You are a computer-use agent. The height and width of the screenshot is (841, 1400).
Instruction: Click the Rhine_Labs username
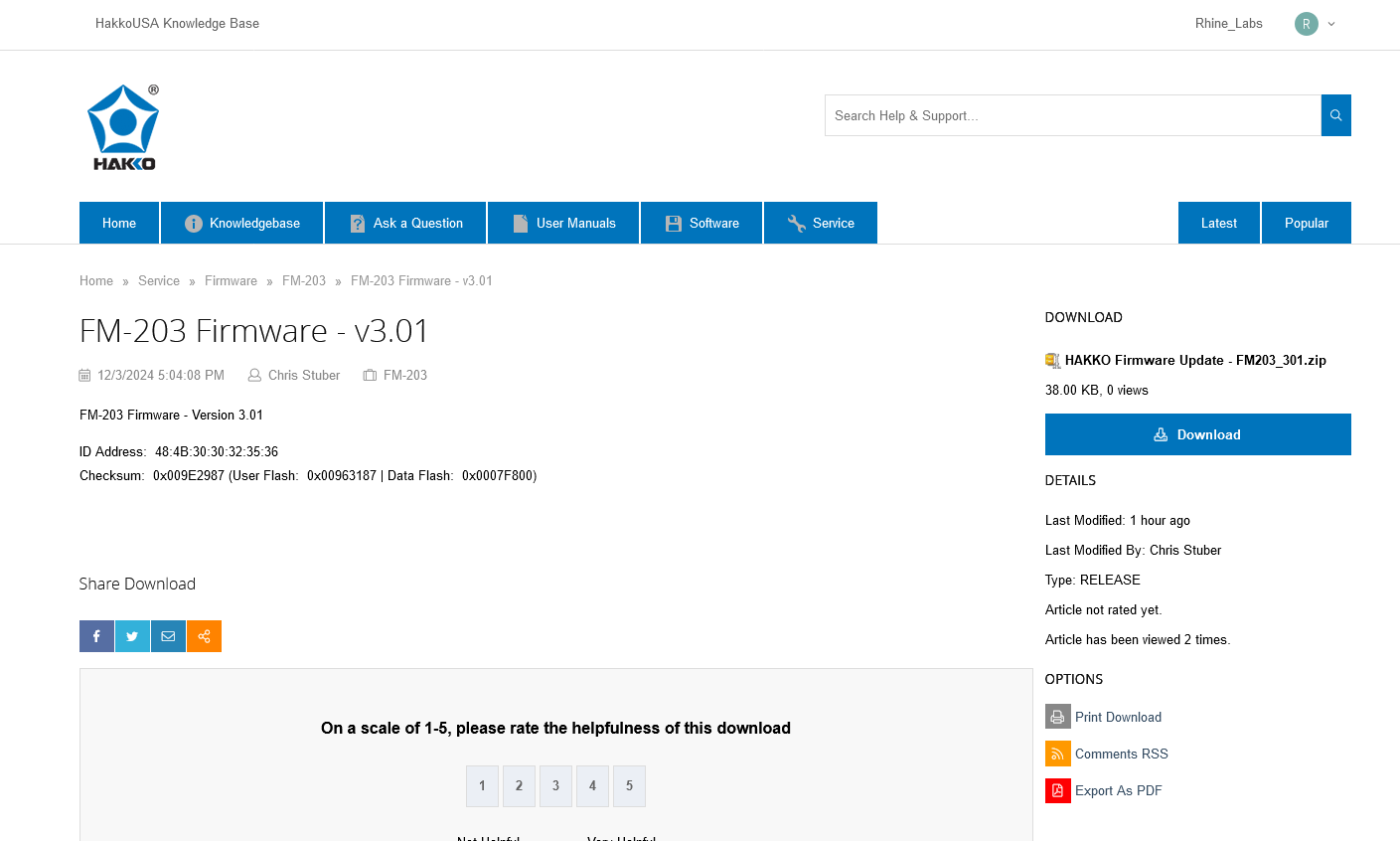pos(1229,24)
